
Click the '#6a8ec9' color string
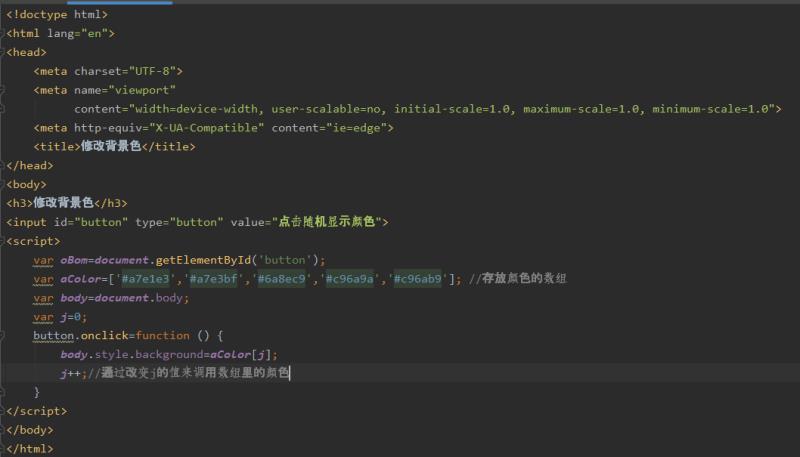point(281,279)
